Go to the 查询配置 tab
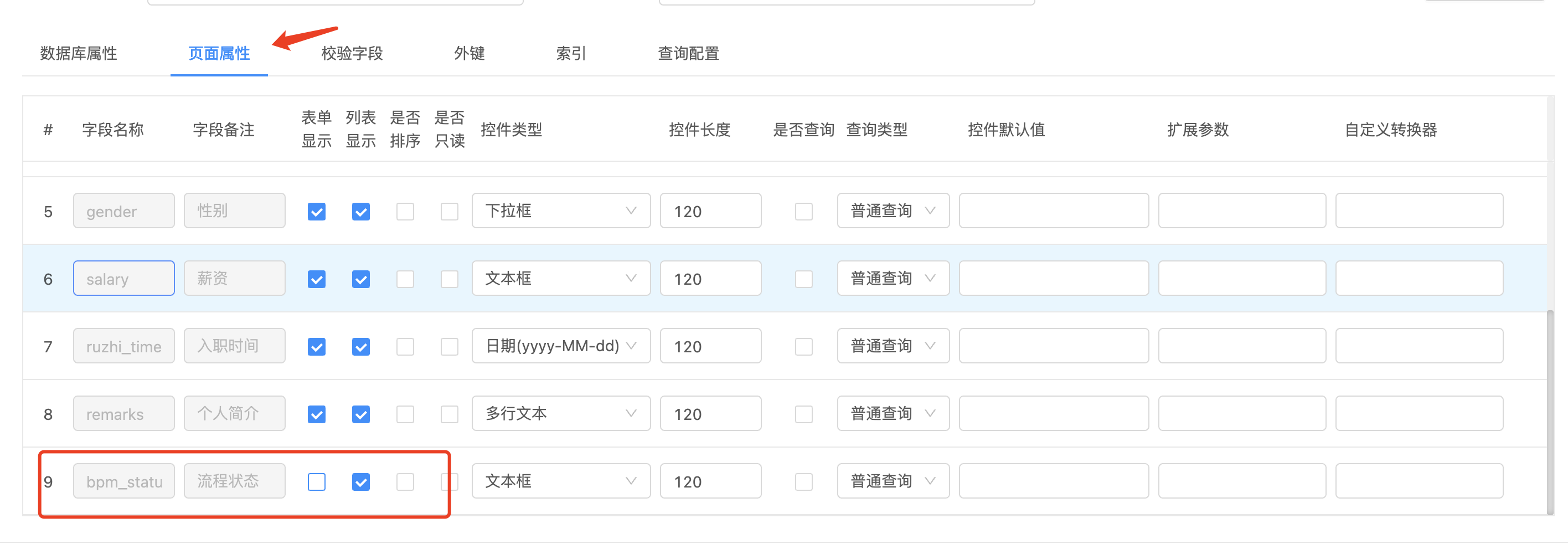This screenshot has height=544, width=1568. point(688,54)
